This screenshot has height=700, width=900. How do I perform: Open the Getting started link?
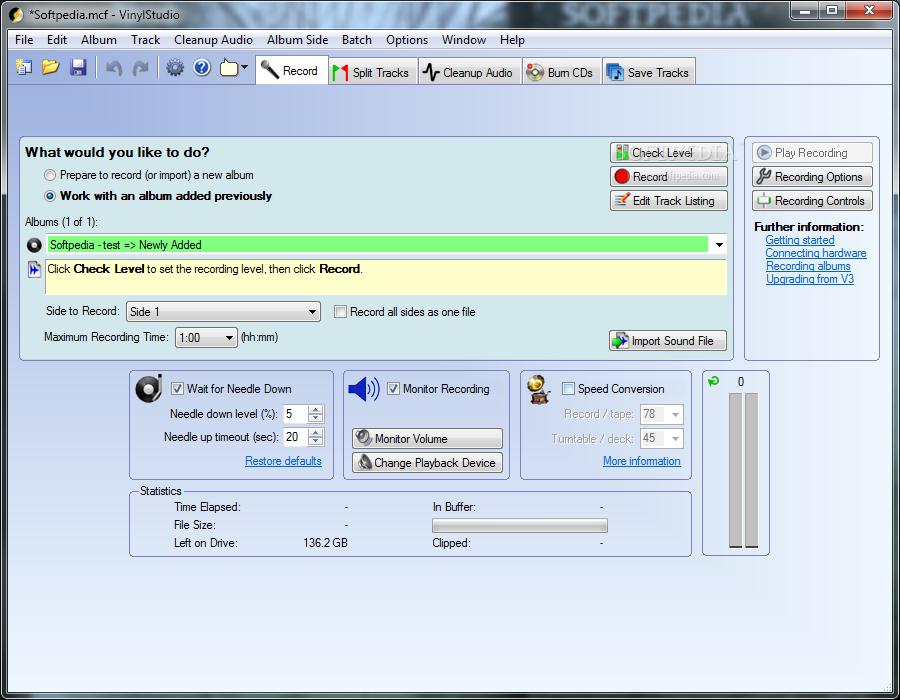pos(800,240)
